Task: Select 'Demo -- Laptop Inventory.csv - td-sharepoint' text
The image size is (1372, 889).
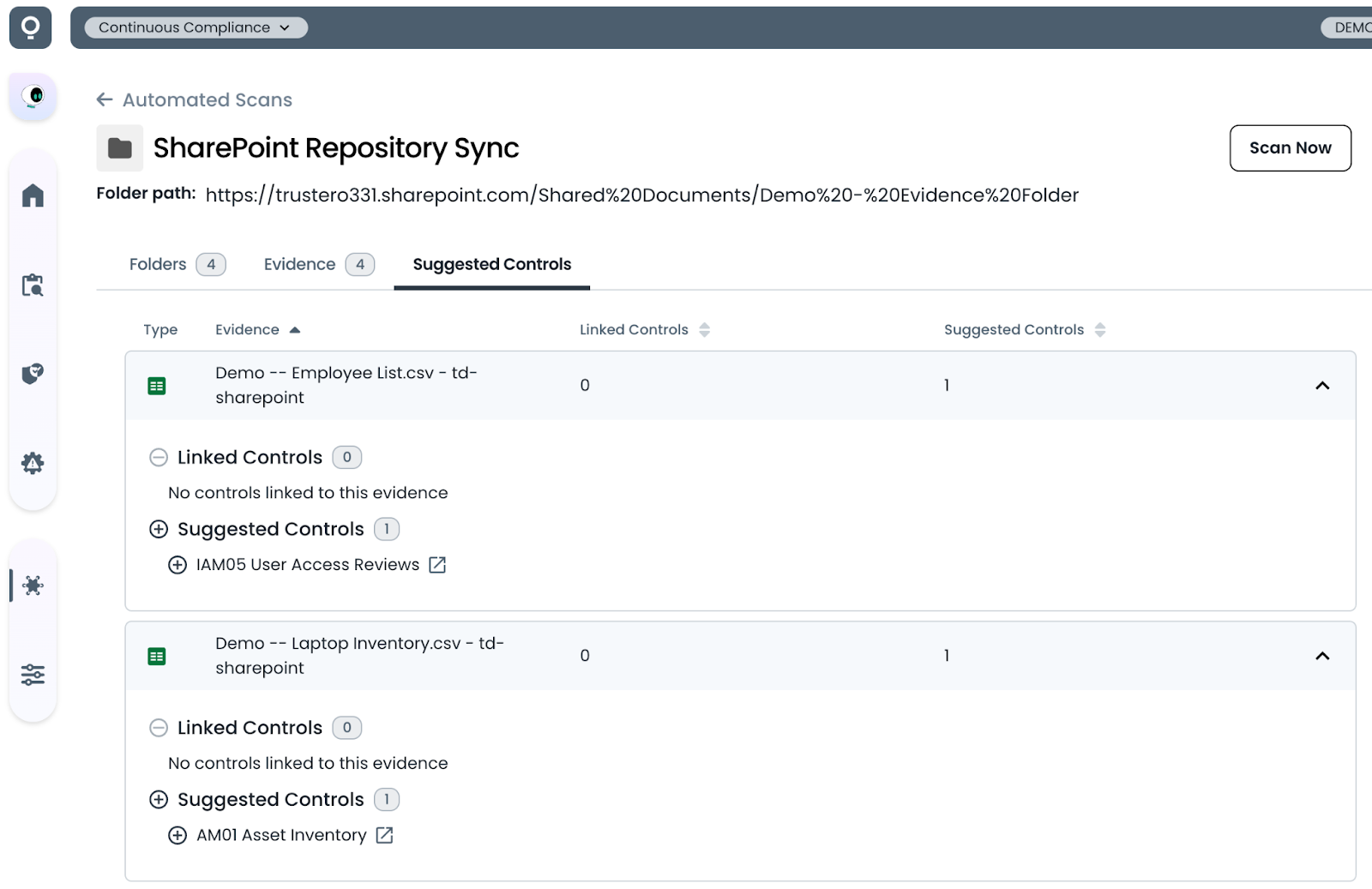Action: [360, 656]
